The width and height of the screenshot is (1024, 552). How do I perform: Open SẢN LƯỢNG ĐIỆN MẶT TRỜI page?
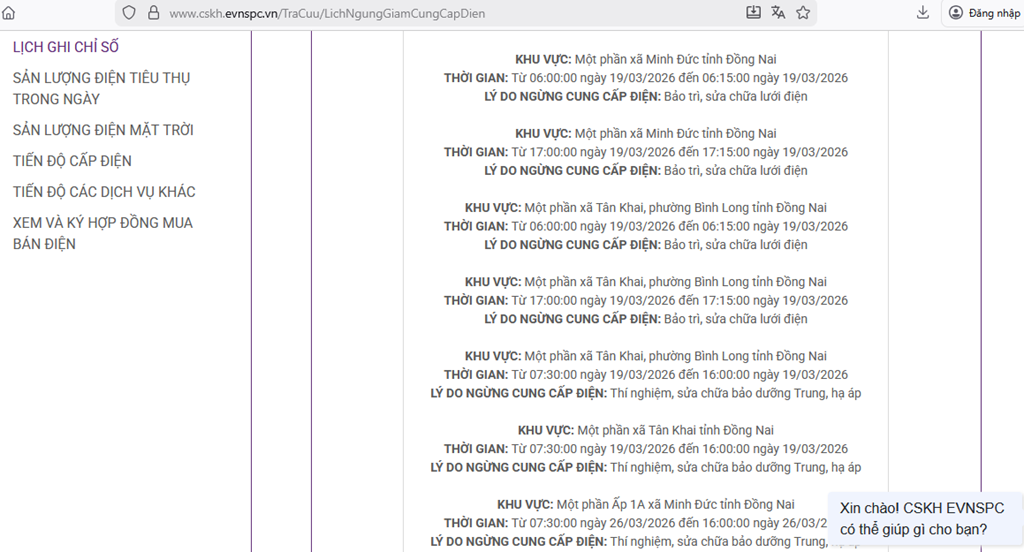pyautogui.click(x=103, y=130)
